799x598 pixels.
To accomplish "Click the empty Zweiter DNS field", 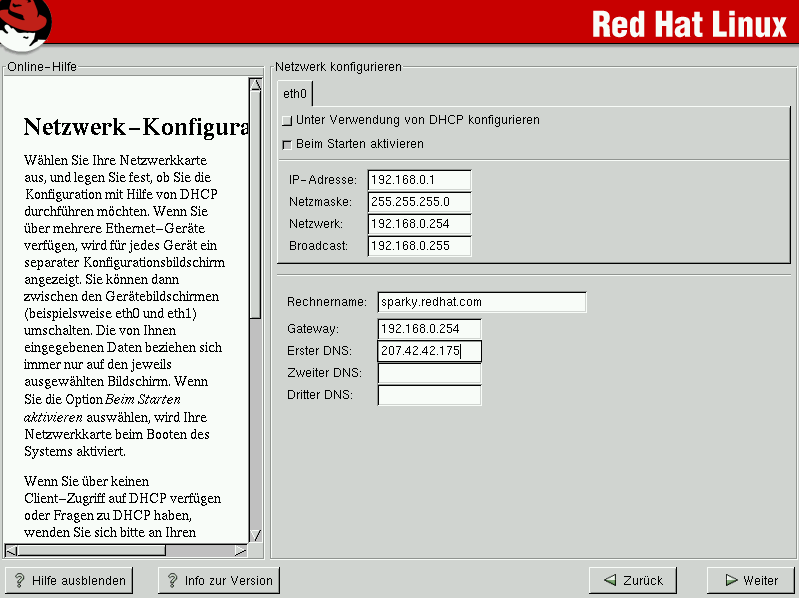I will click(429, 373).
